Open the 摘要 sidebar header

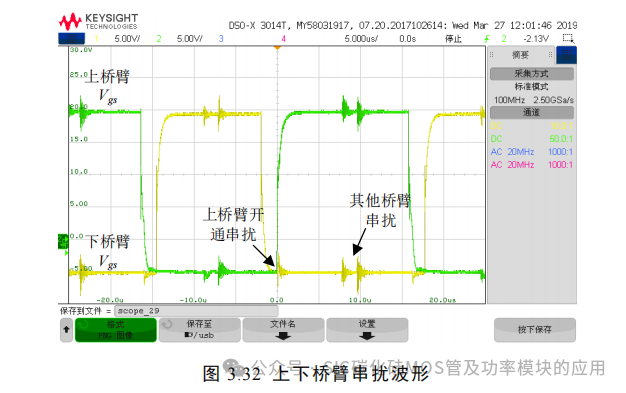click(x=521, y=55)
